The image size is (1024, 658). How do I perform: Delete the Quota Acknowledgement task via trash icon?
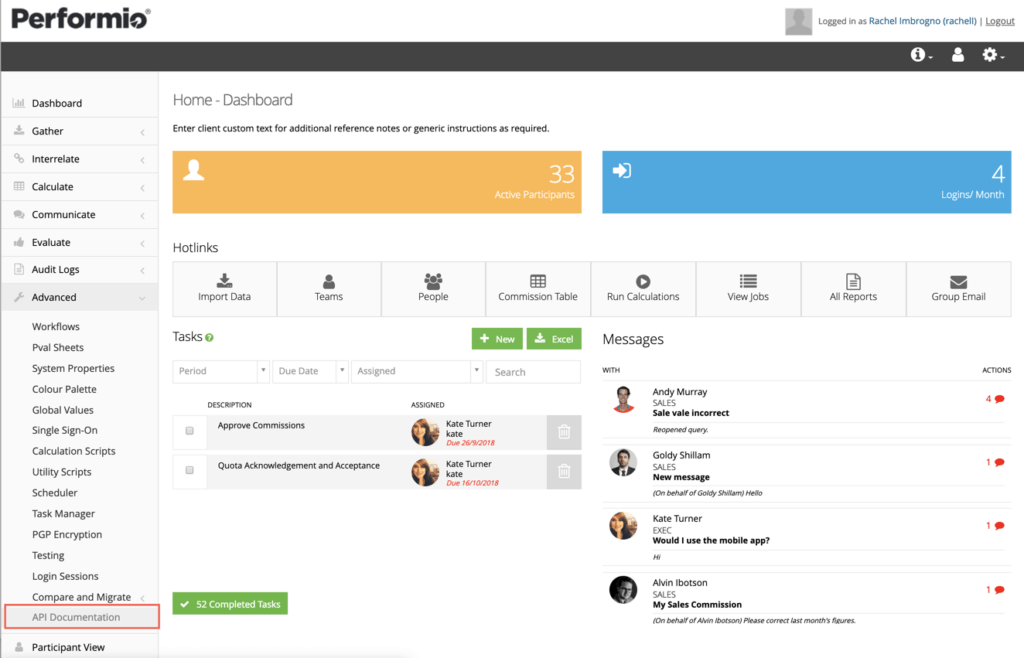pyautogui.click(x=564, y=471)
